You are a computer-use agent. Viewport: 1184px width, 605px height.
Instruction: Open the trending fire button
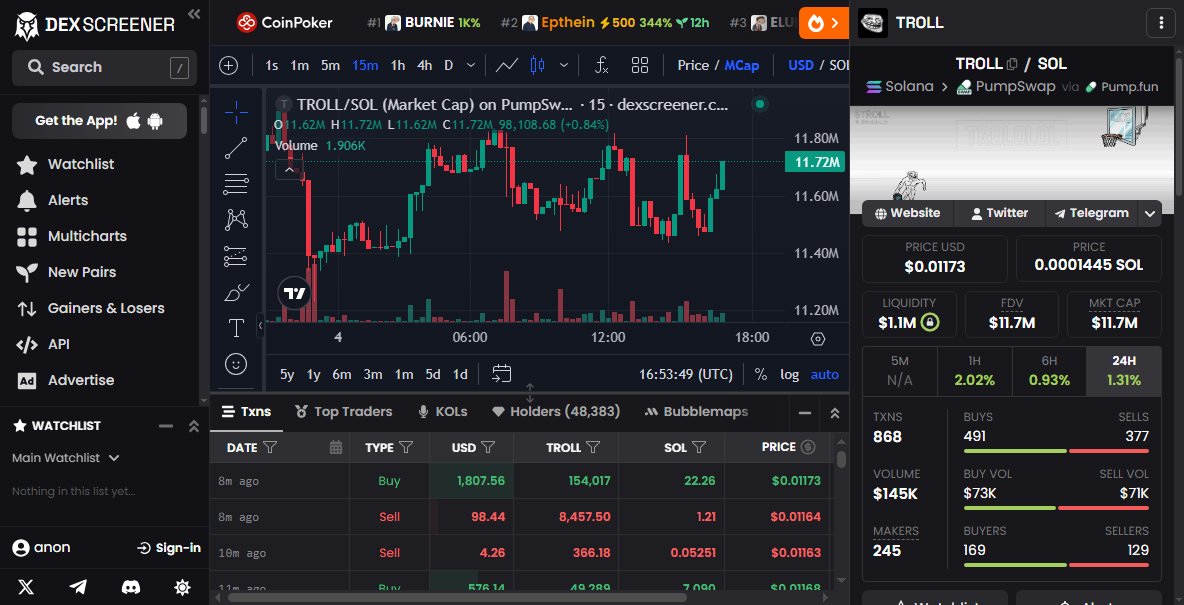coord(824,23)
